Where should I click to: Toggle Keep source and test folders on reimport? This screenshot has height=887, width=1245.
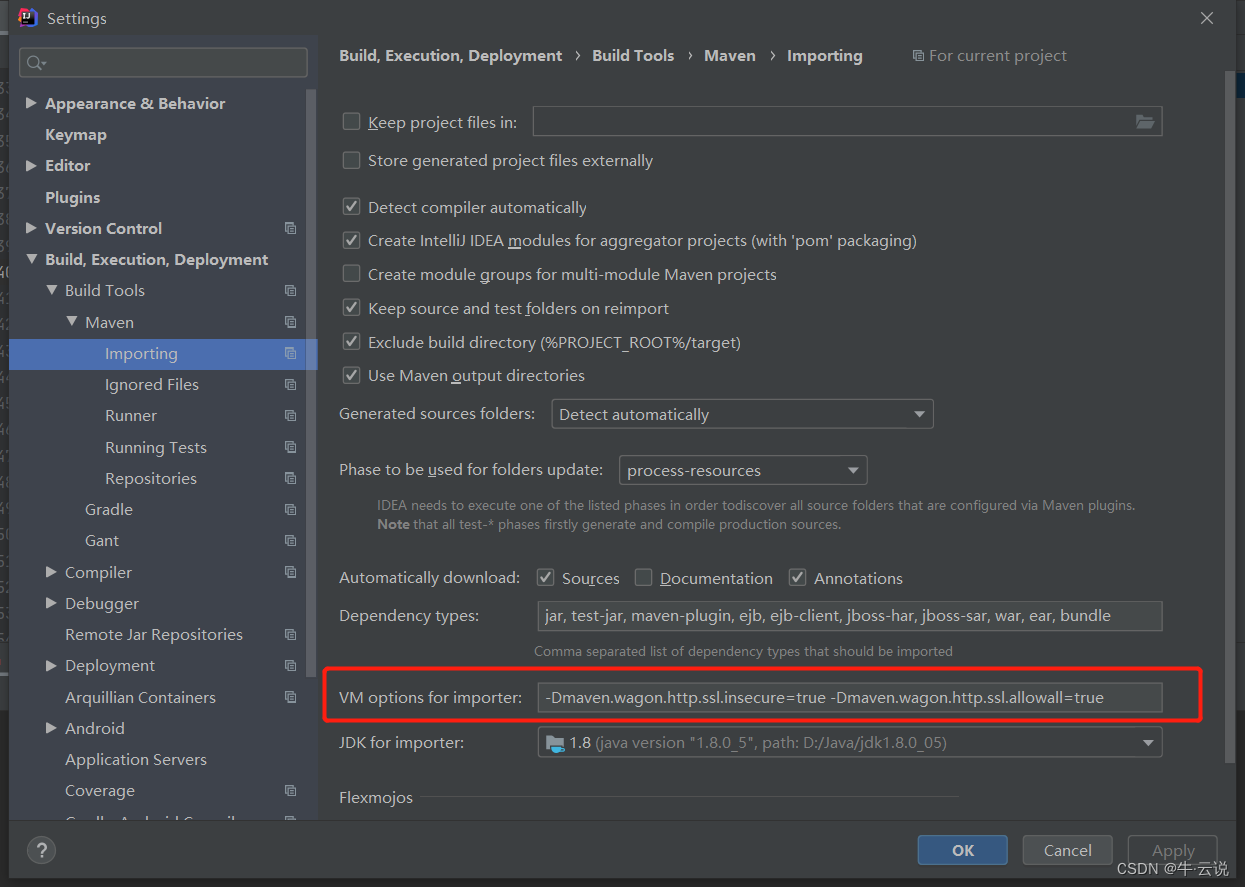(x=351, y=308)
